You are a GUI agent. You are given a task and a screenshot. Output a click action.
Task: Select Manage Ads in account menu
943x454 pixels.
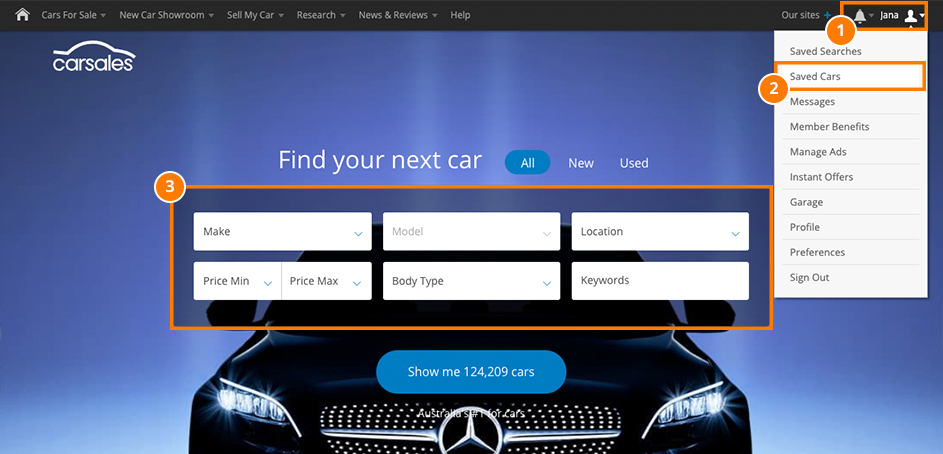850,152
